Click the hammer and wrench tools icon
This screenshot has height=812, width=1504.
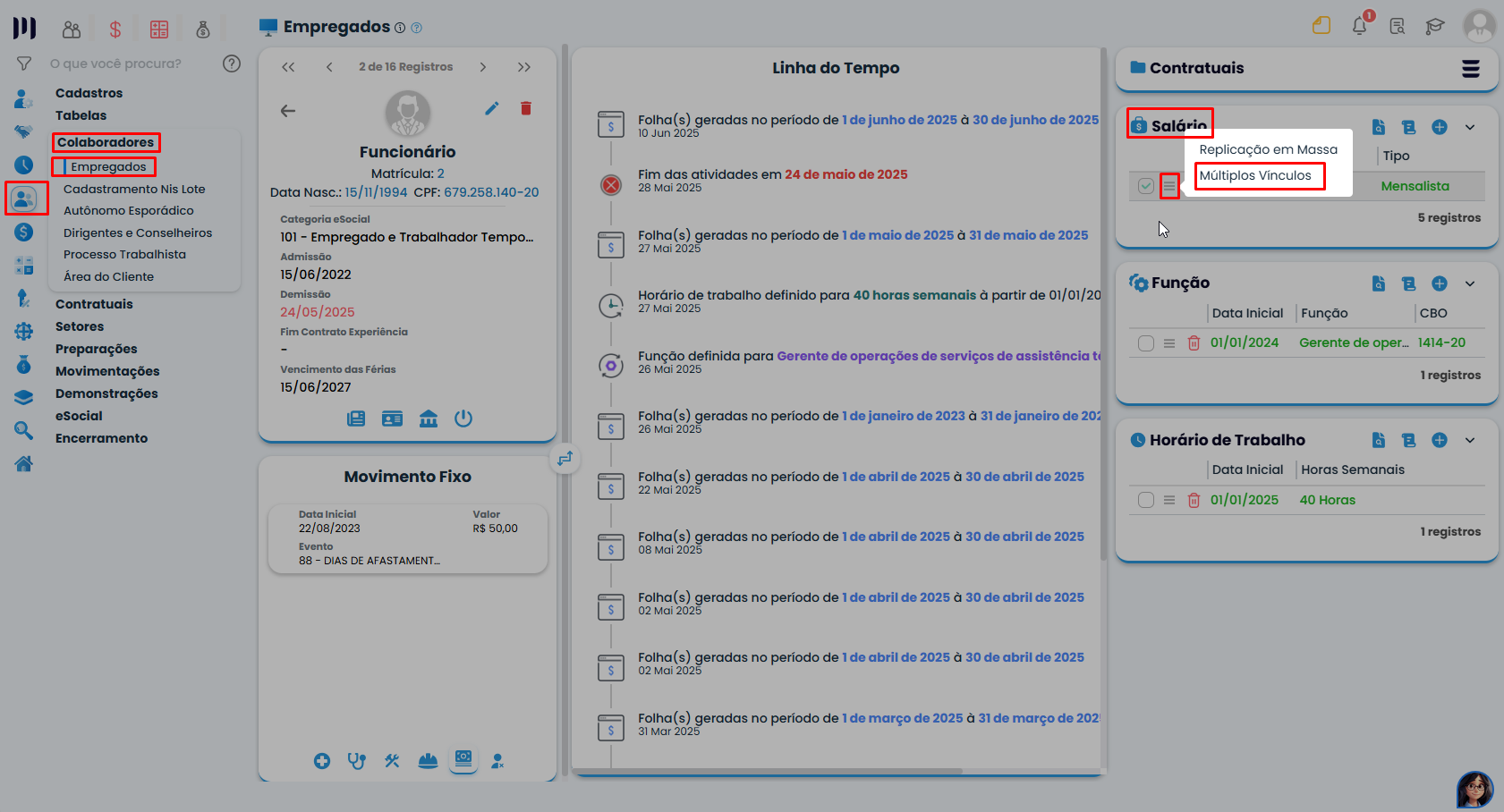tap(392, 761)
